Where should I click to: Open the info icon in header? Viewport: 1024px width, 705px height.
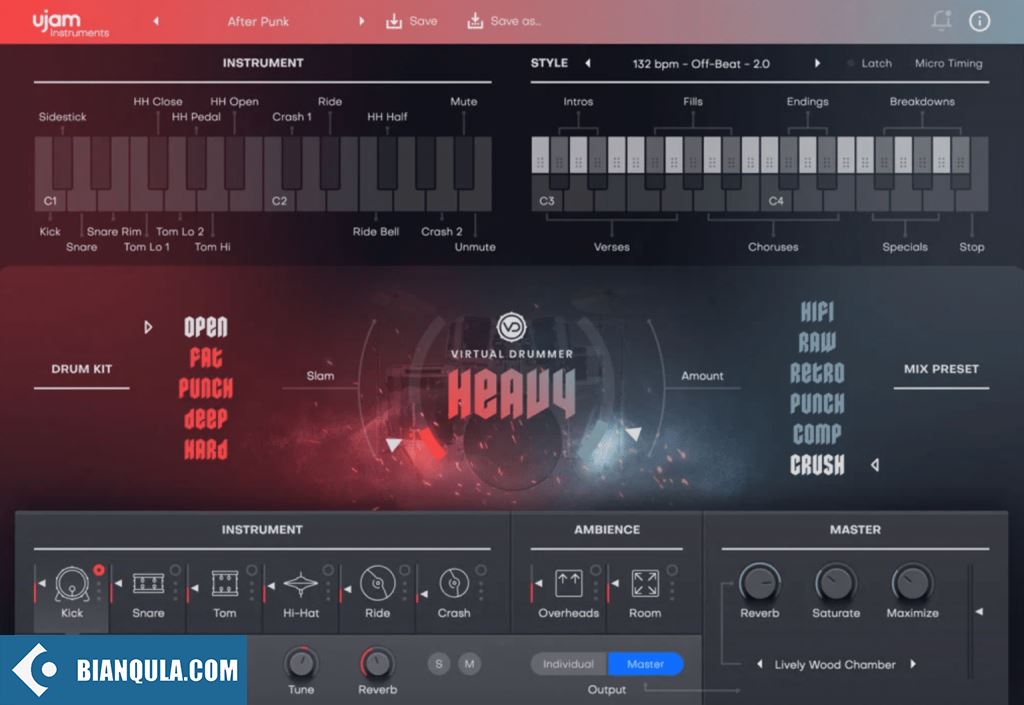click(x=979, y=21)
